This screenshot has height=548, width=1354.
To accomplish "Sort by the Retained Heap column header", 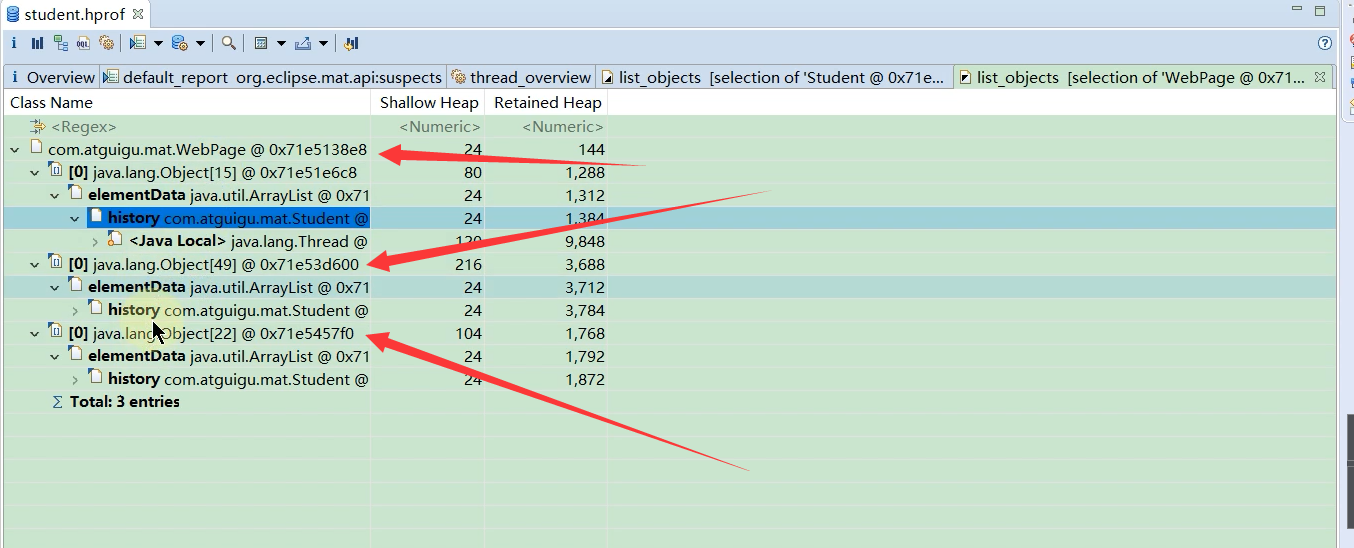I will pos(547,102).
